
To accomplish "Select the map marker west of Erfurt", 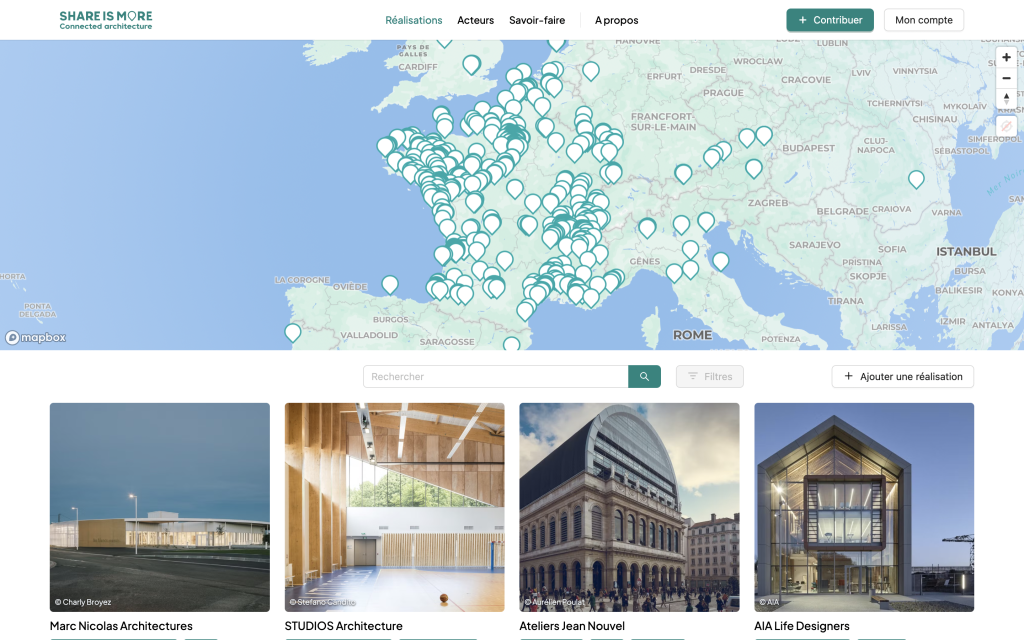I will coord(590,70).
